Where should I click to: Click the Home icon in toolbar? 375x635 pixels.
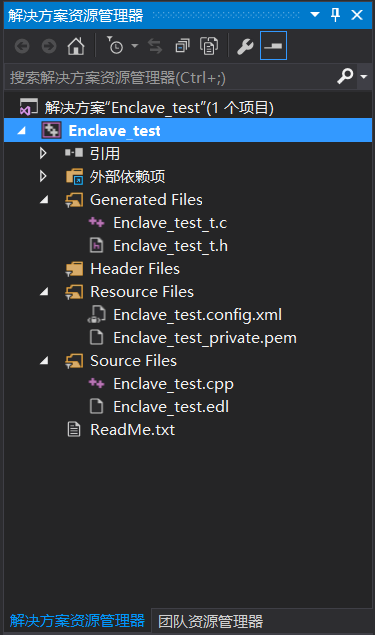[x=76, y=46]
